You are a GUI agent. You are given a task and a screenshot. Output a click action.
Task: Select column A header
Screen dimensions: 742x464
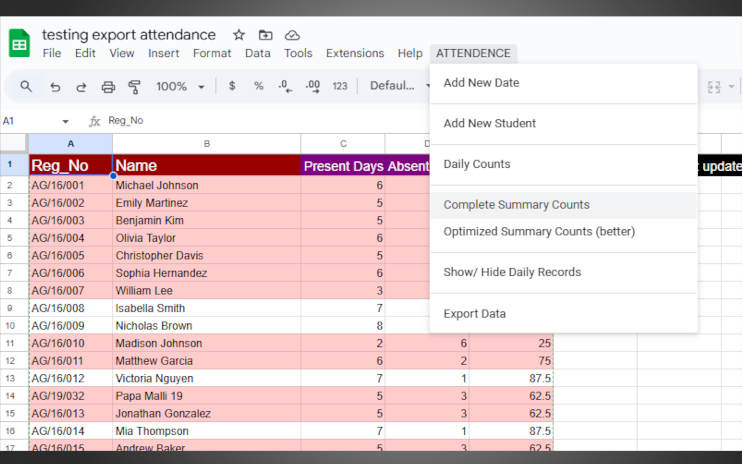[x=71, y=144]
